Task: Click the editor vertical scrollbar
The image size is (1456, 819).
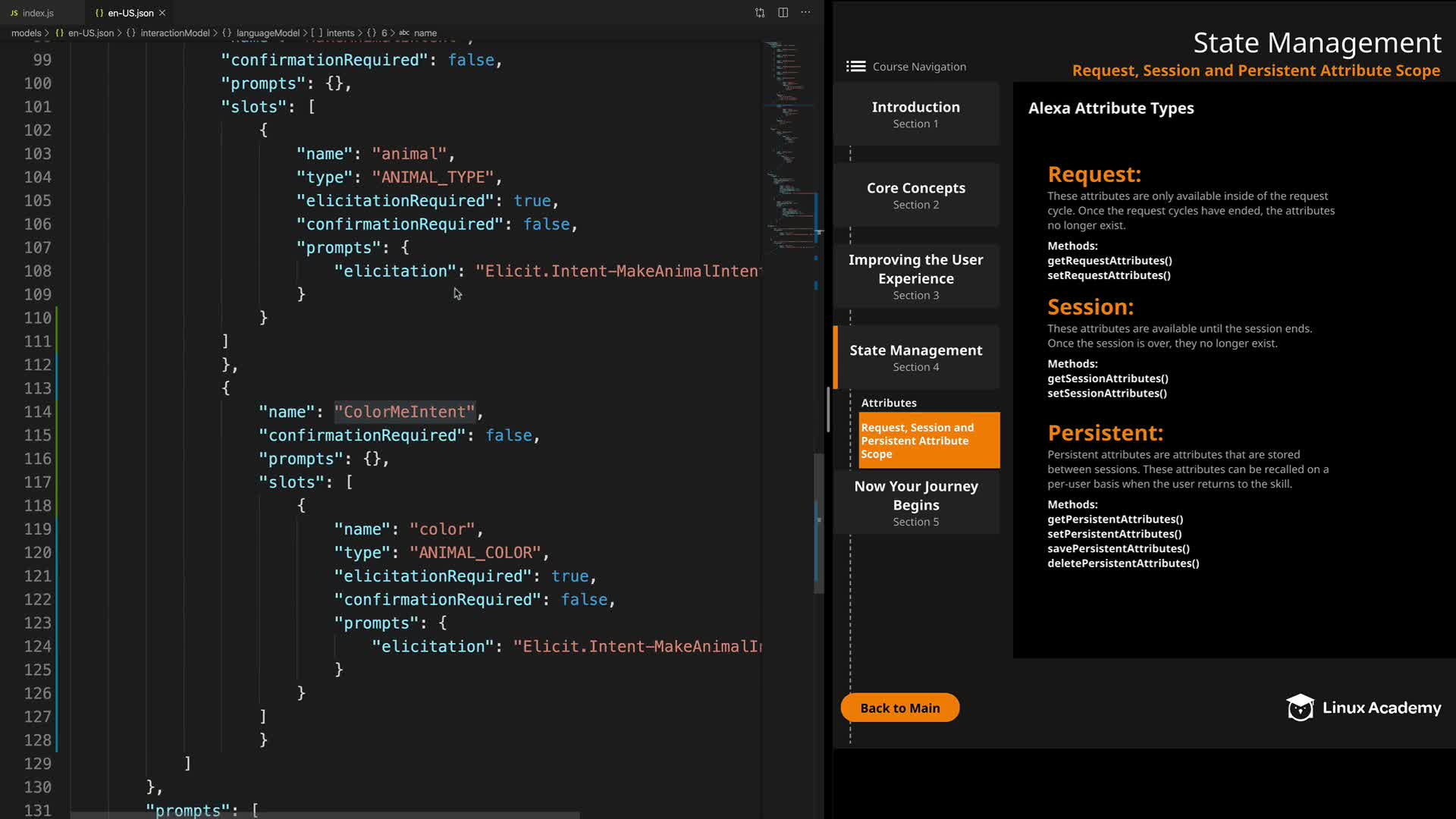Action: (x=818, y=523)
